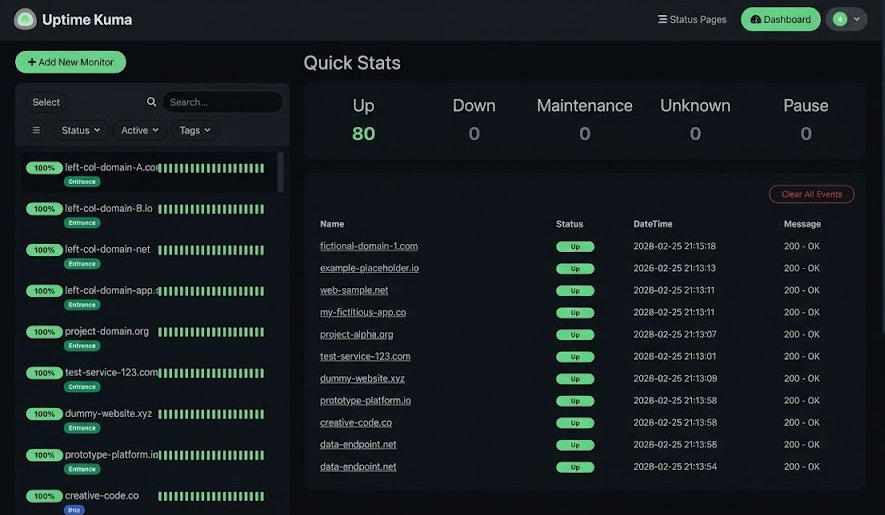The image size is (885, 515).
Task: Select dummy-website.xyz in monitor list
Action: [149, 420]
